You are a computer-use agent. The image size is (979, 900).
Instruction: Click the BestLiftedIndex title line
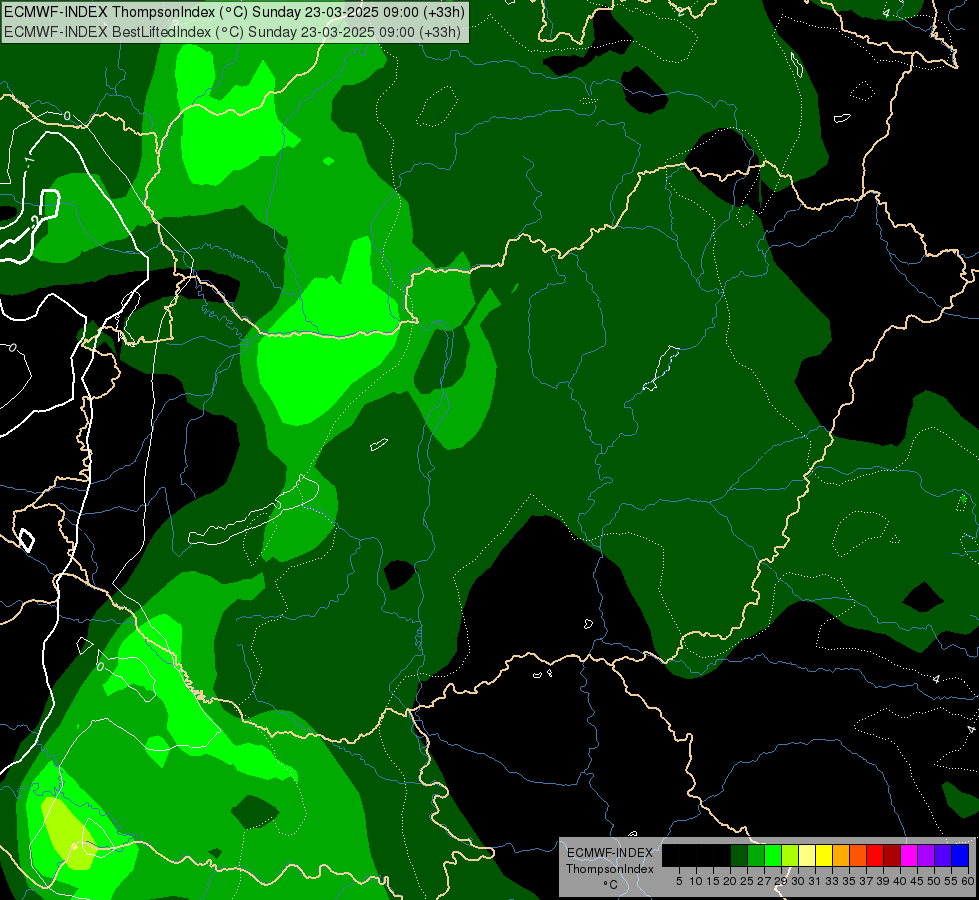[x=232, y=32]
